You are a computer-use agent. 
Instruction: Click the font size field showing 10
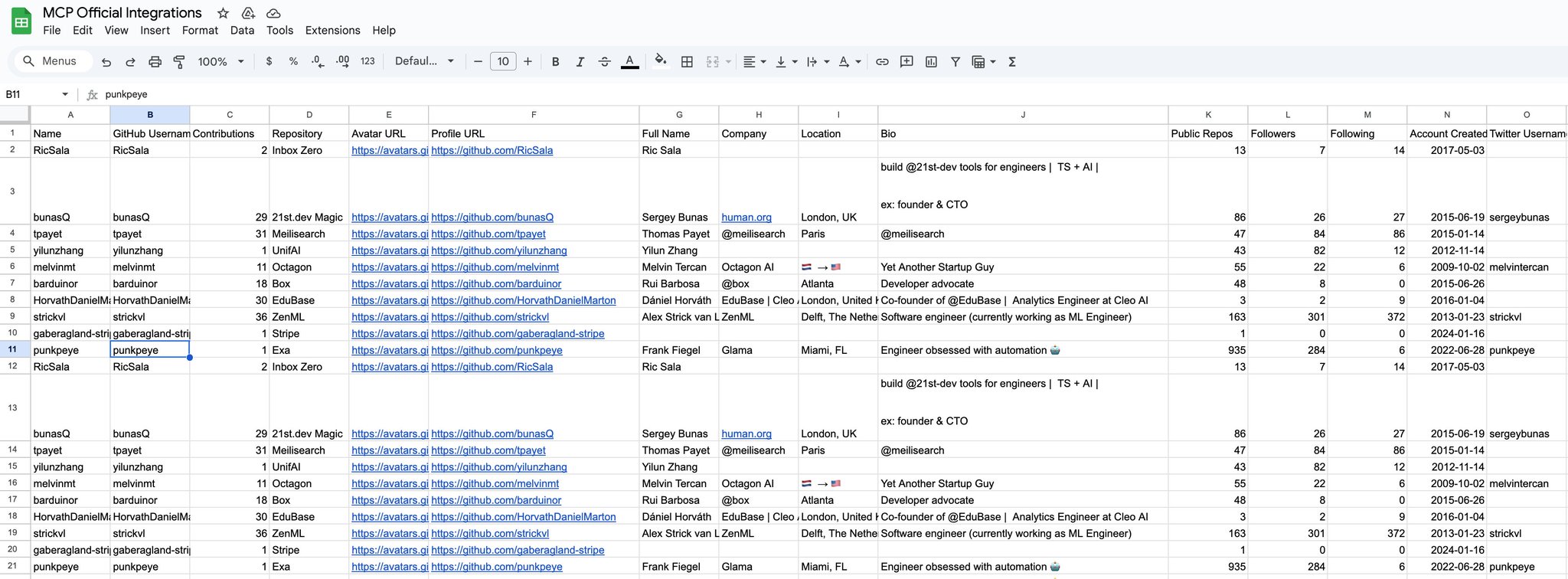click(503, 61)
